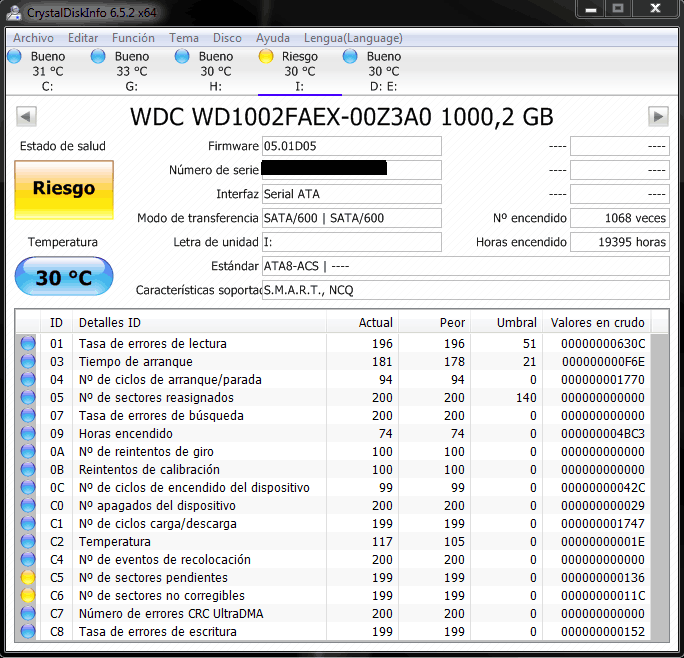Click yellow warning orb for sectores no corregibles

pyautogui.click(x=28, y=595)
